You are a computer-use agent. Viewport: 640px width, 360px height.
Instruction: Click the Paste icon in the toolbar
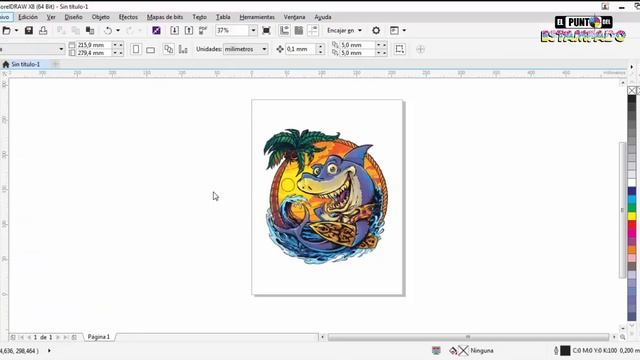[x=90, y=30]
